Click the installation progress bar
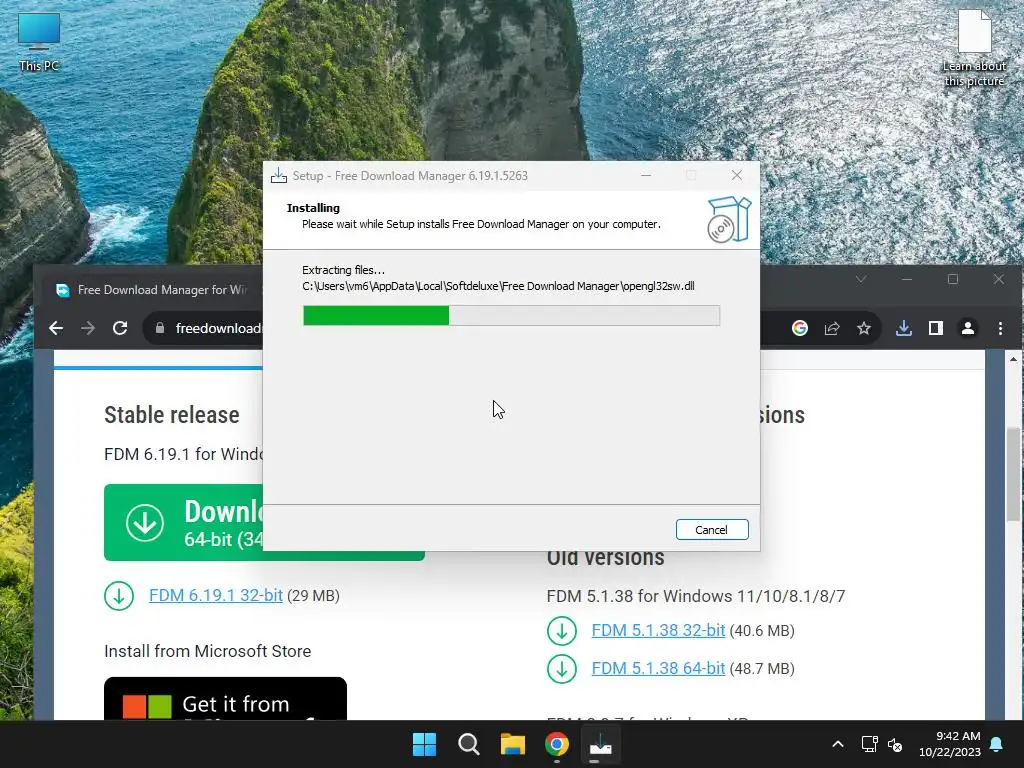The height and width of the screenshot is (768, 1024). tap(511, 315)
